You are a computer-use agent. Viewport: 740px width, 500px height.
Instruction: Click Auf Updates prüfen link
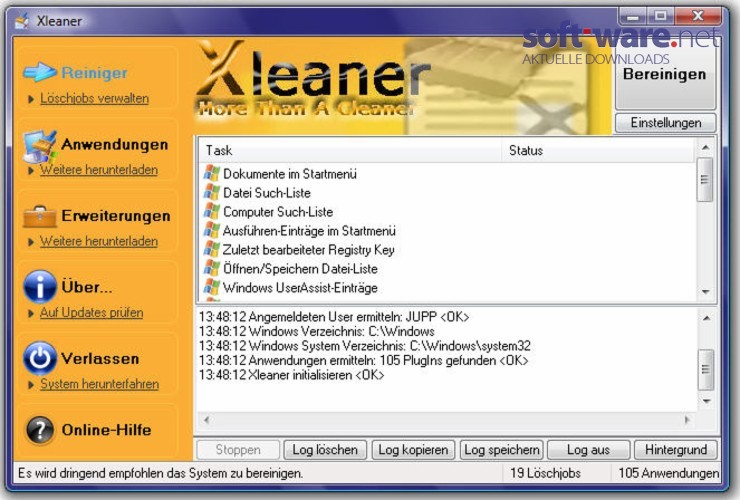coord(91,313)
